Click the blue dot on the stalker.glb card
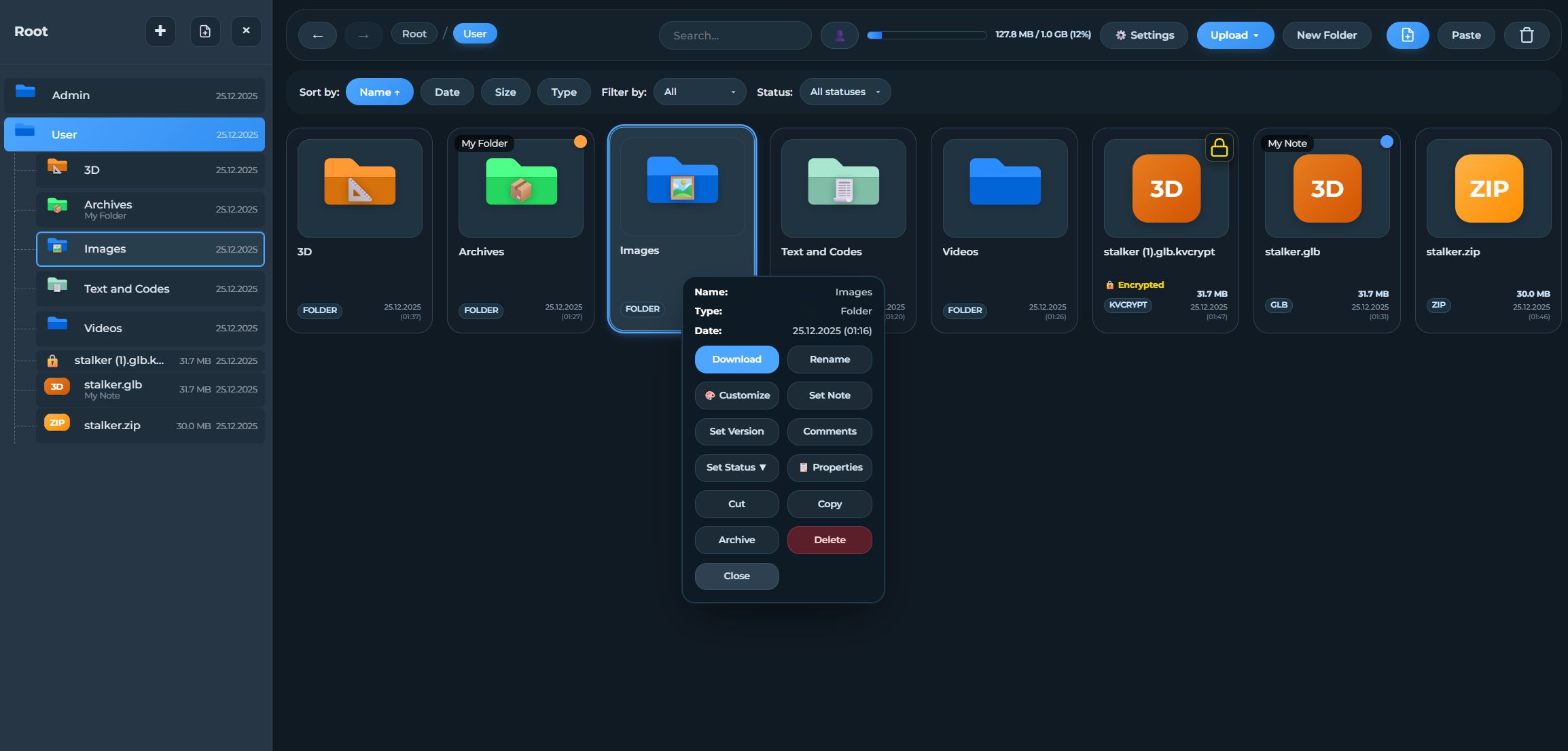 1387,141
